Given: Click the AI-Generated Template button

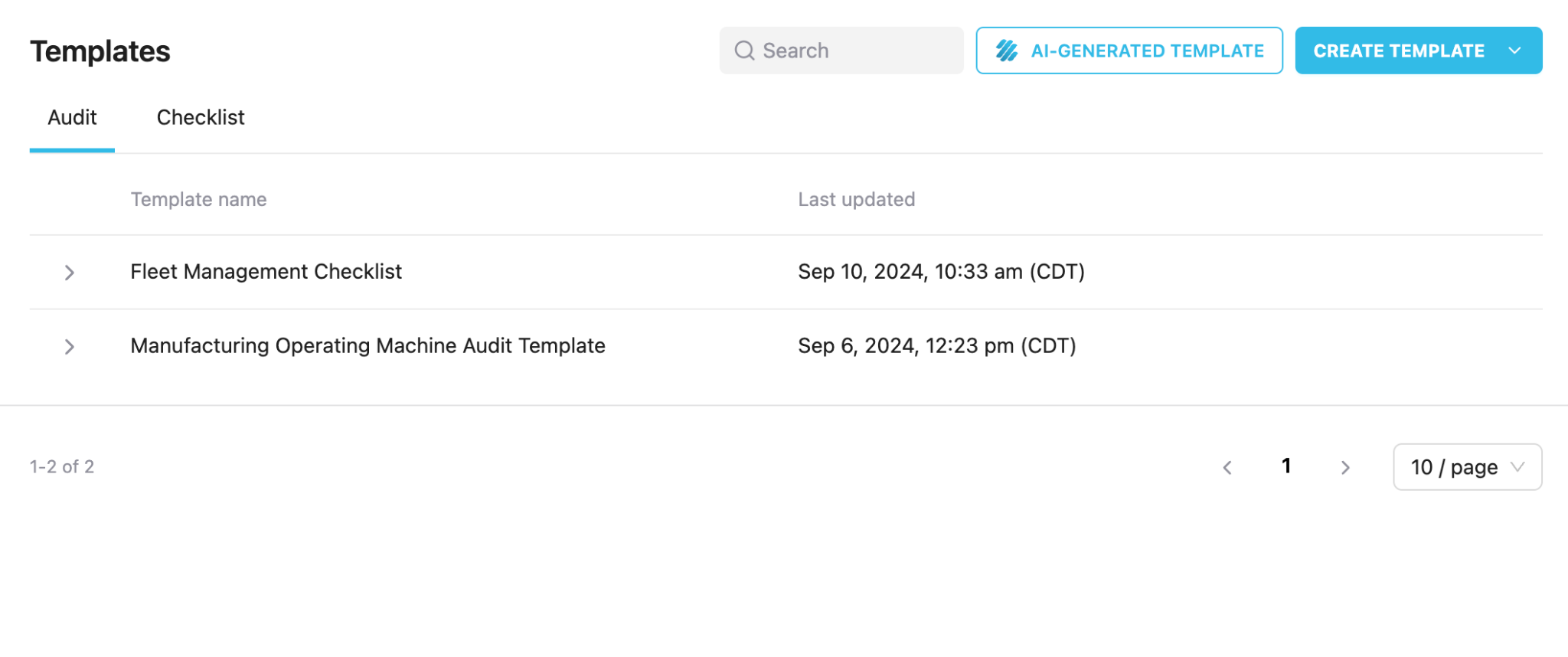Looking at the screenshot, I should 1129,51.
